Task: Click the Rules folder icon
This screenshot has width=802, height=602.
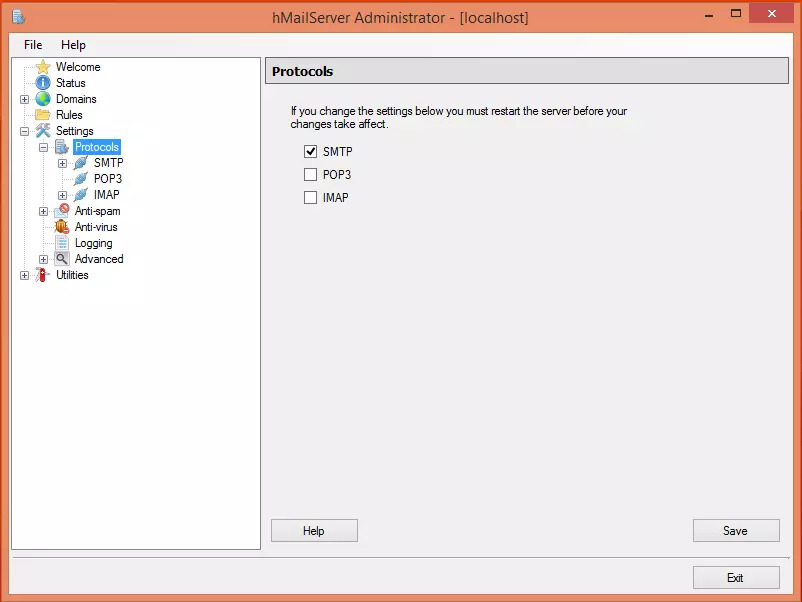Action: [x=43, y=115]
